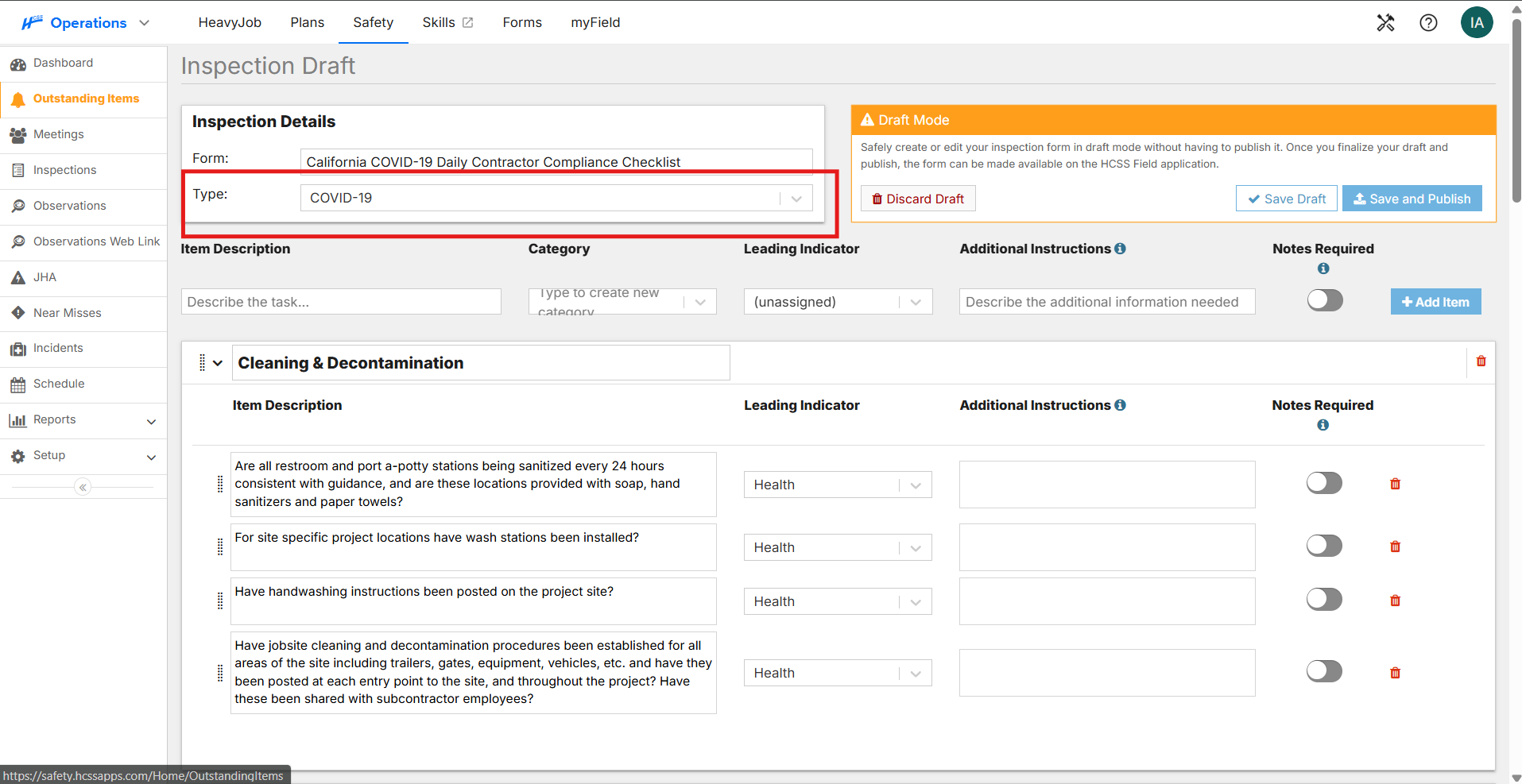Viewport: 1522px width, 784px height.
Task: Toggle Notes Required for jobsite cleaning item
Action: (1324, 671)
